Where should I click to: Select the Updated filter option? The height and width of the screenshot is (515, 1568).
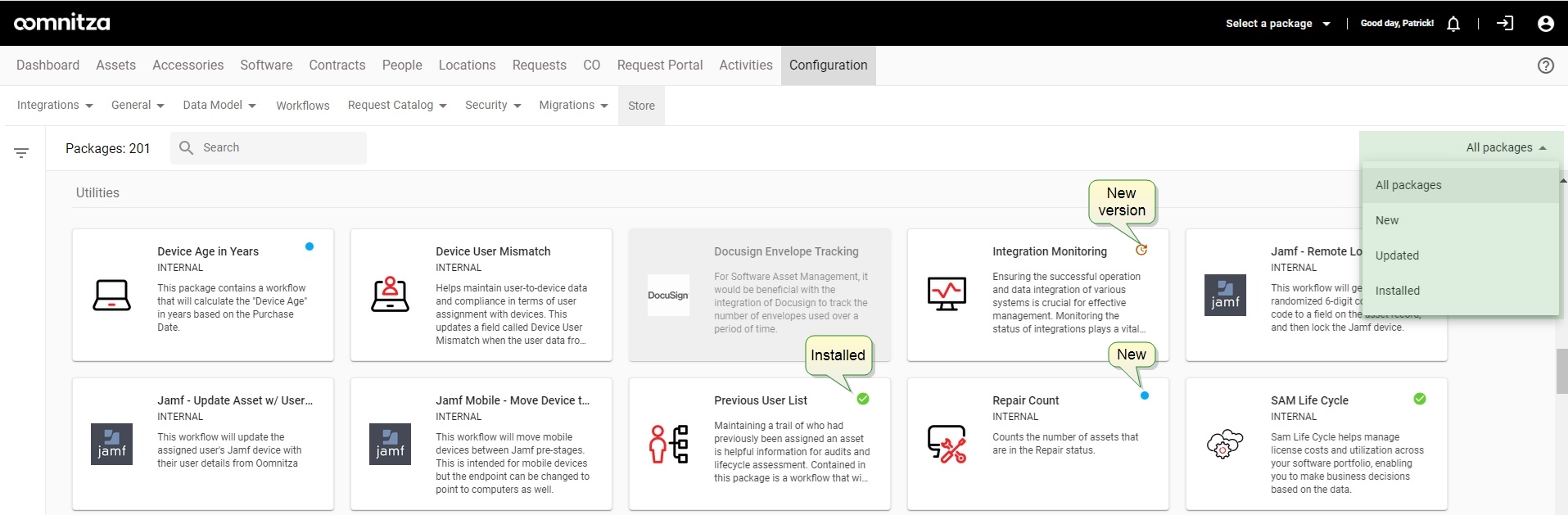[x=1461, y=255]
